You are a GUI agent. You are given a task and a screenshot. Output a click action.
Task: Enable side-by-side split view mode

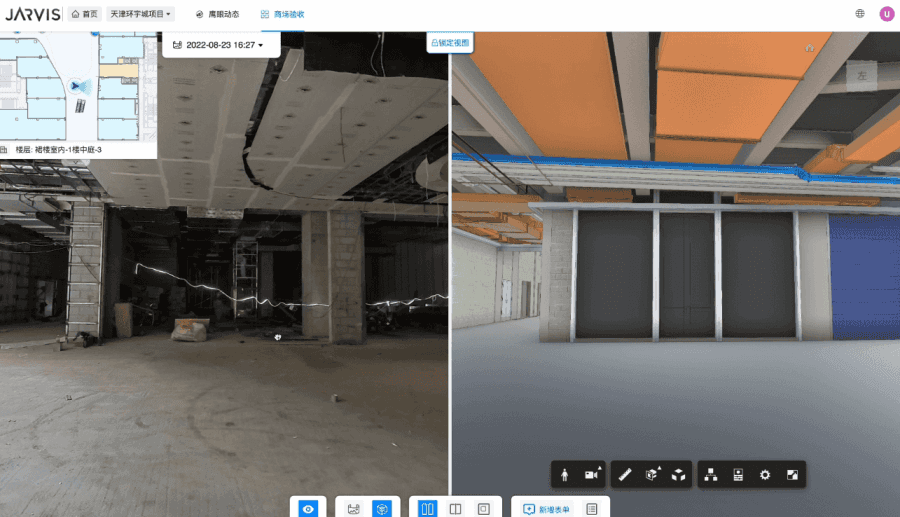click(428, 509)
